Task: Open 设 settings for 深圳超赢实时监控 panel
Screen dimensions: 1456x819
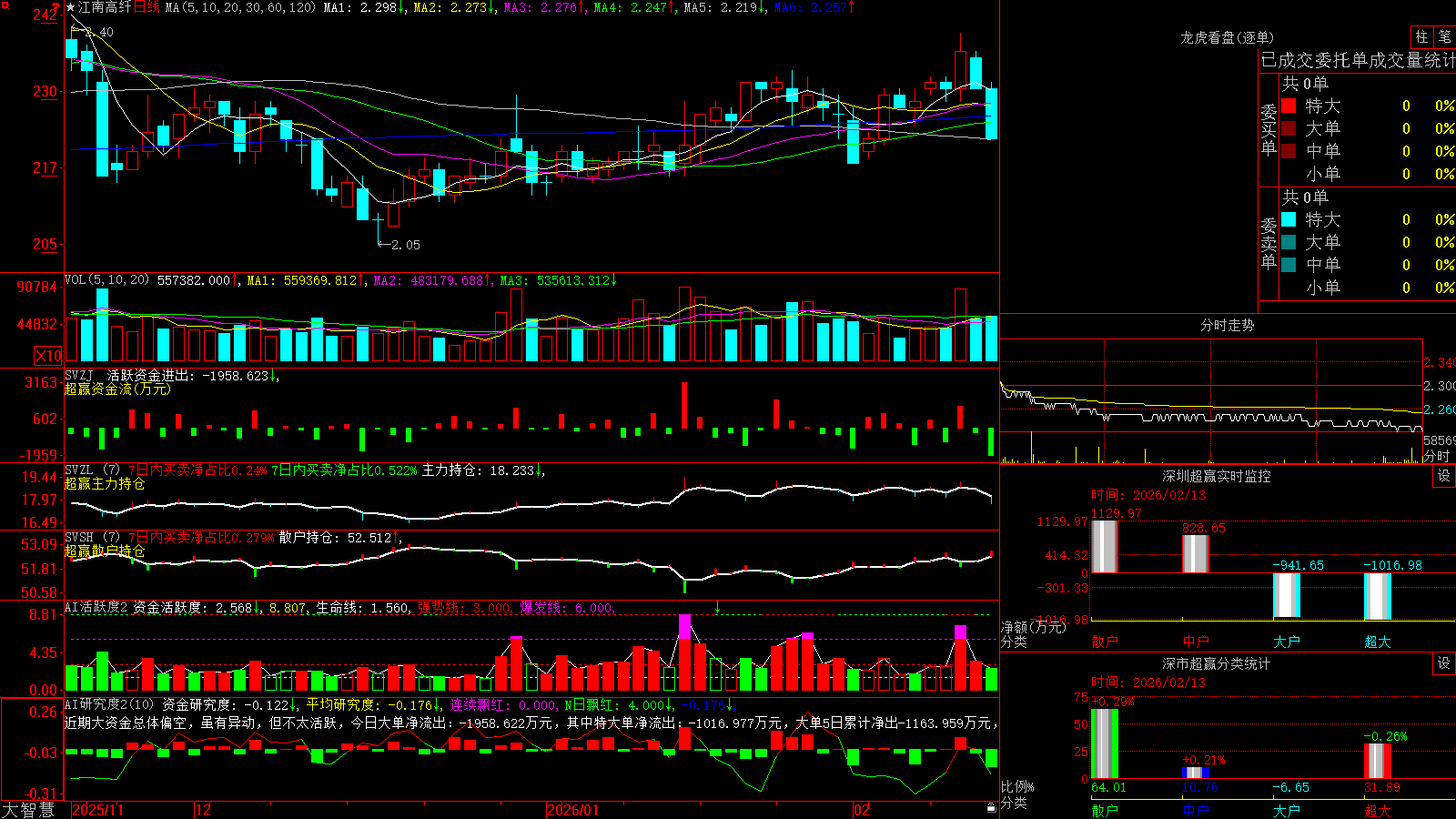Action: coord(1444,476)
